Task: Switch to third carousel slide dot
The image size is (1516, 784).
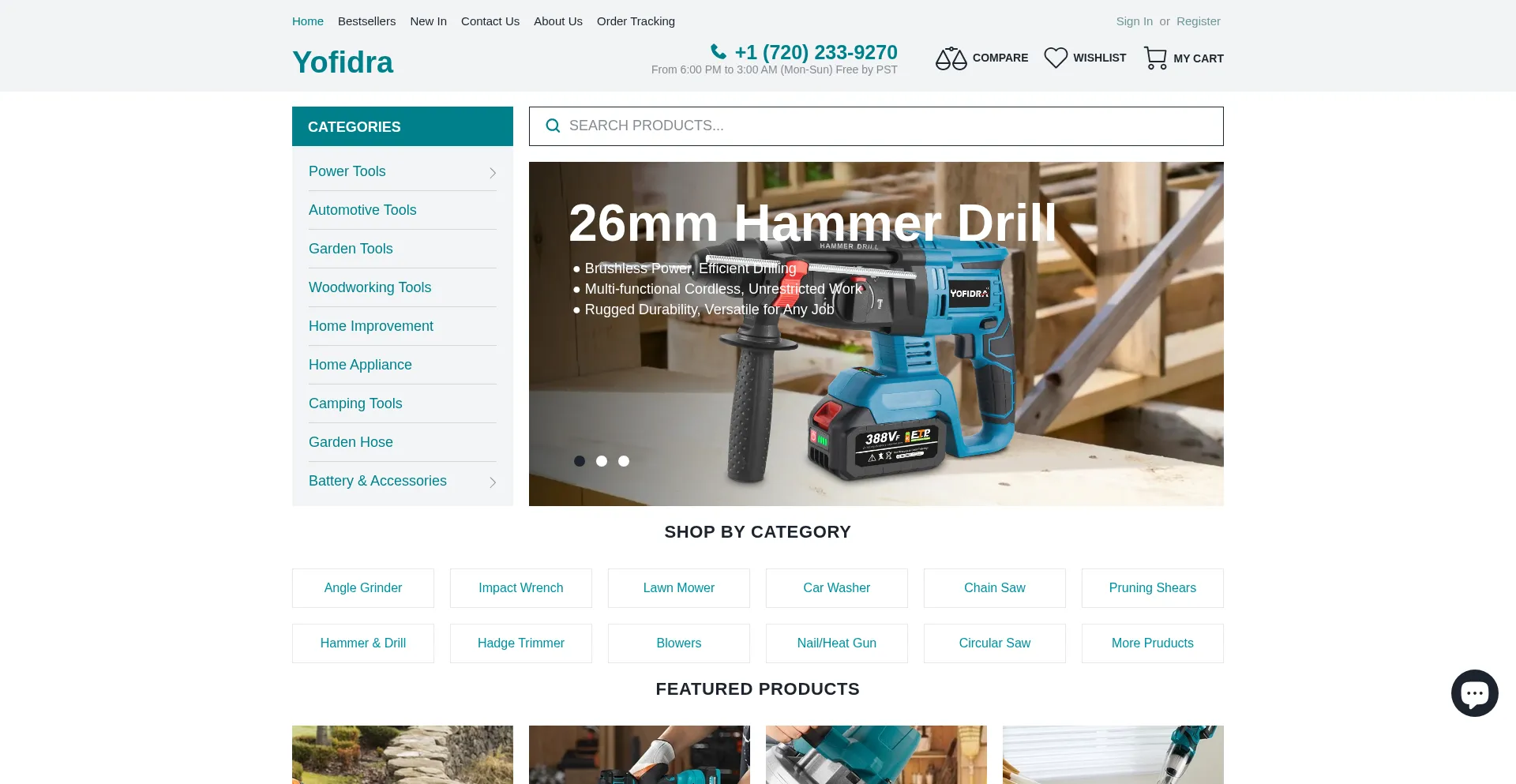Action: 624,461
